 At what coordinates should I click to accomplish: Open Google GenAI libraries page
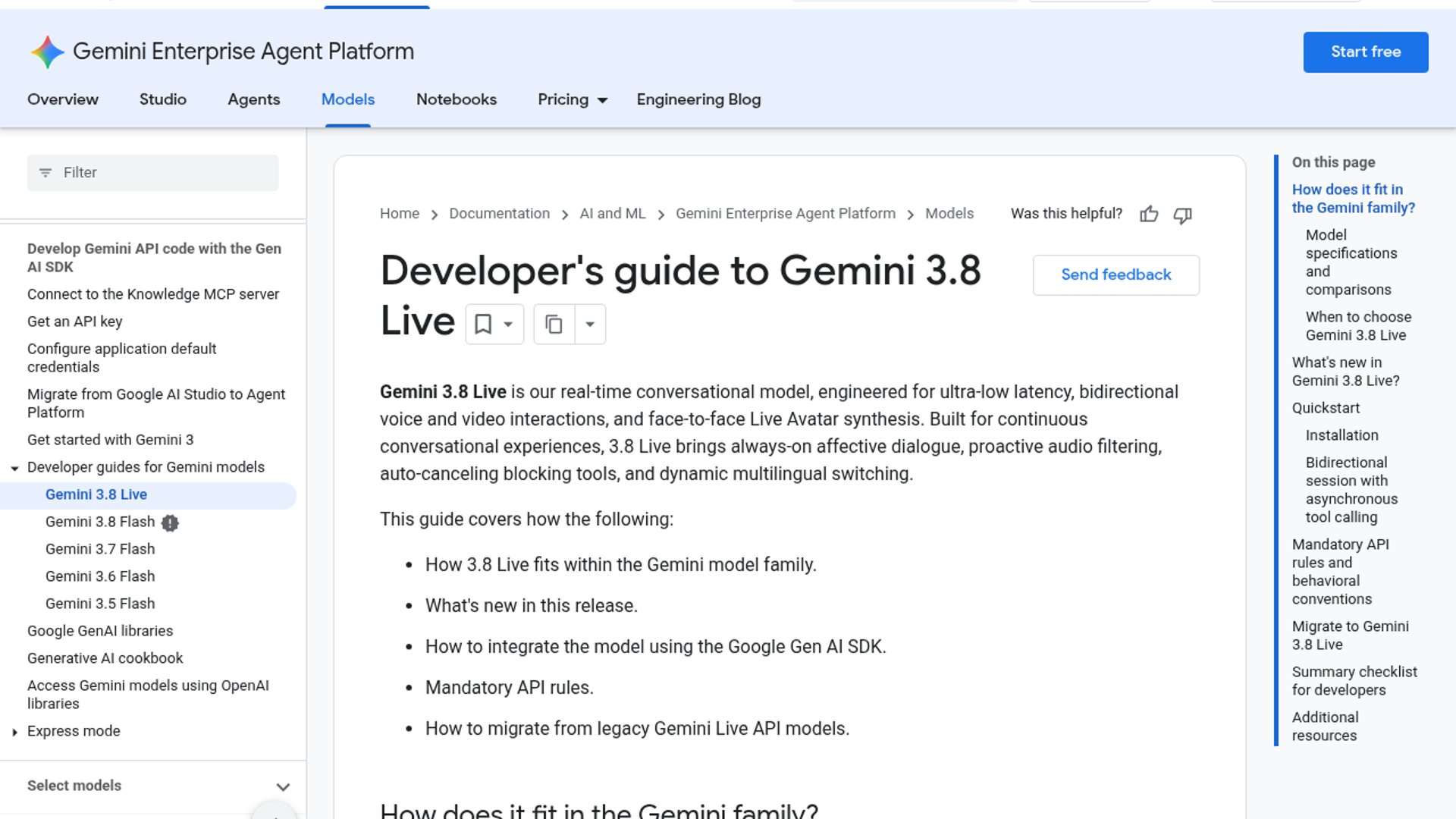[100, 631]
